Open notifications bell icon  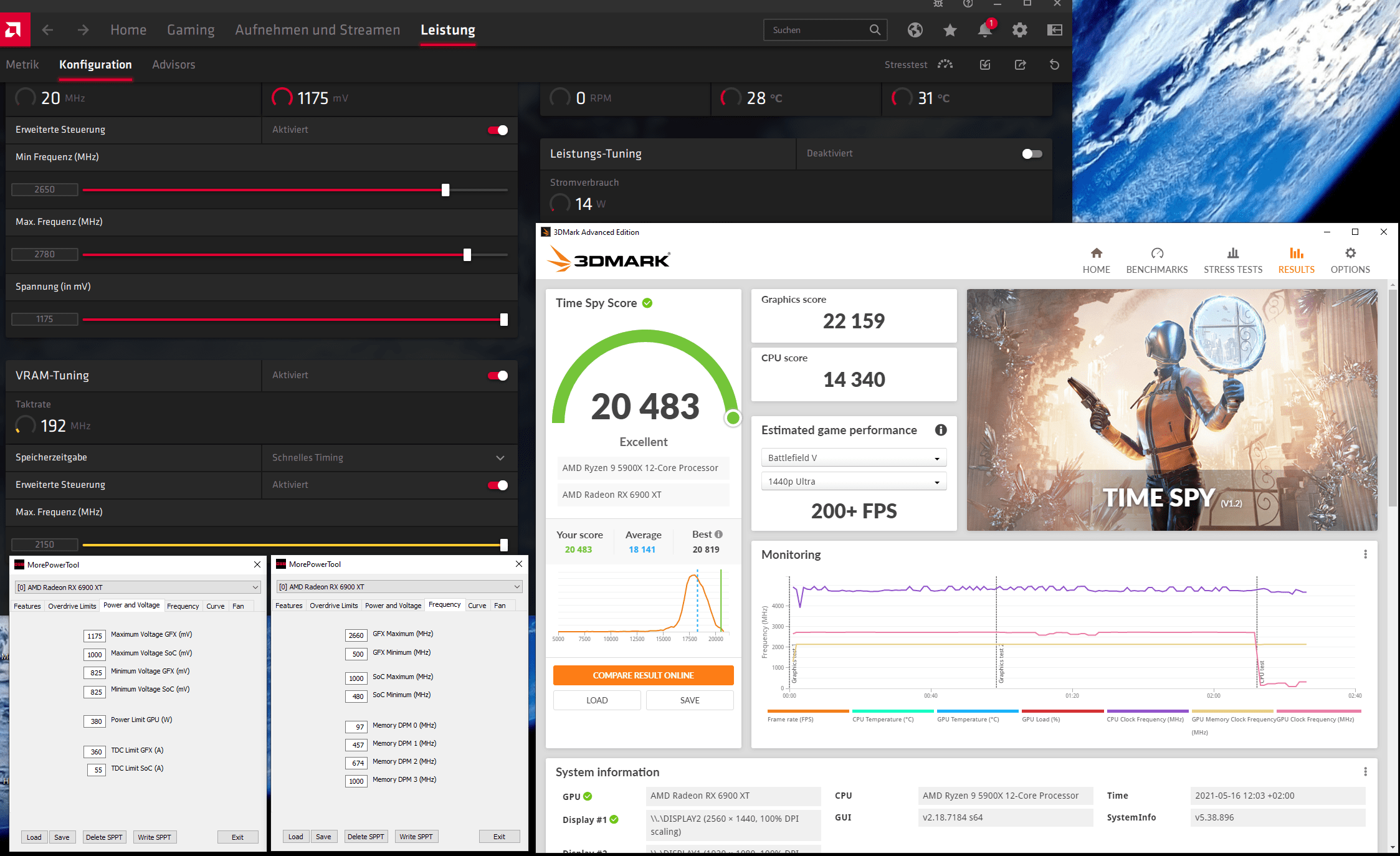(x=984, y=29)
